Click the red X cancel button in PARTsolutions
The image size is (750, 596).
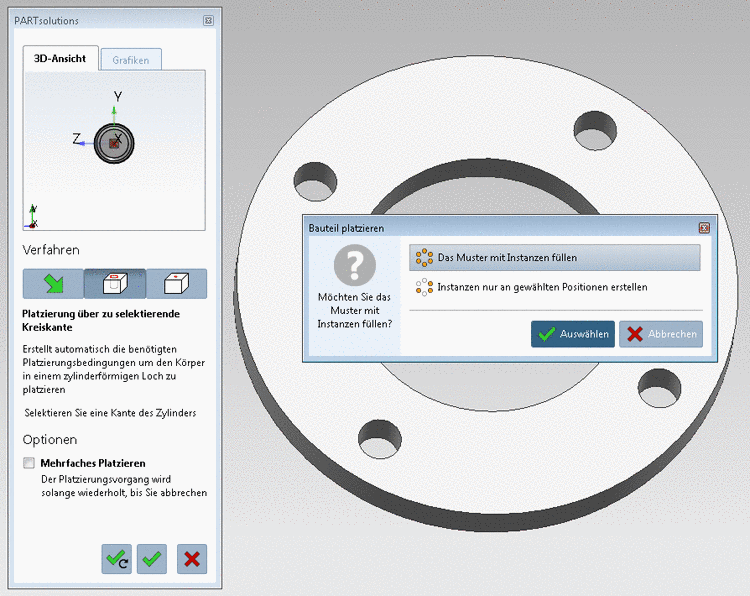pos(192,559)
